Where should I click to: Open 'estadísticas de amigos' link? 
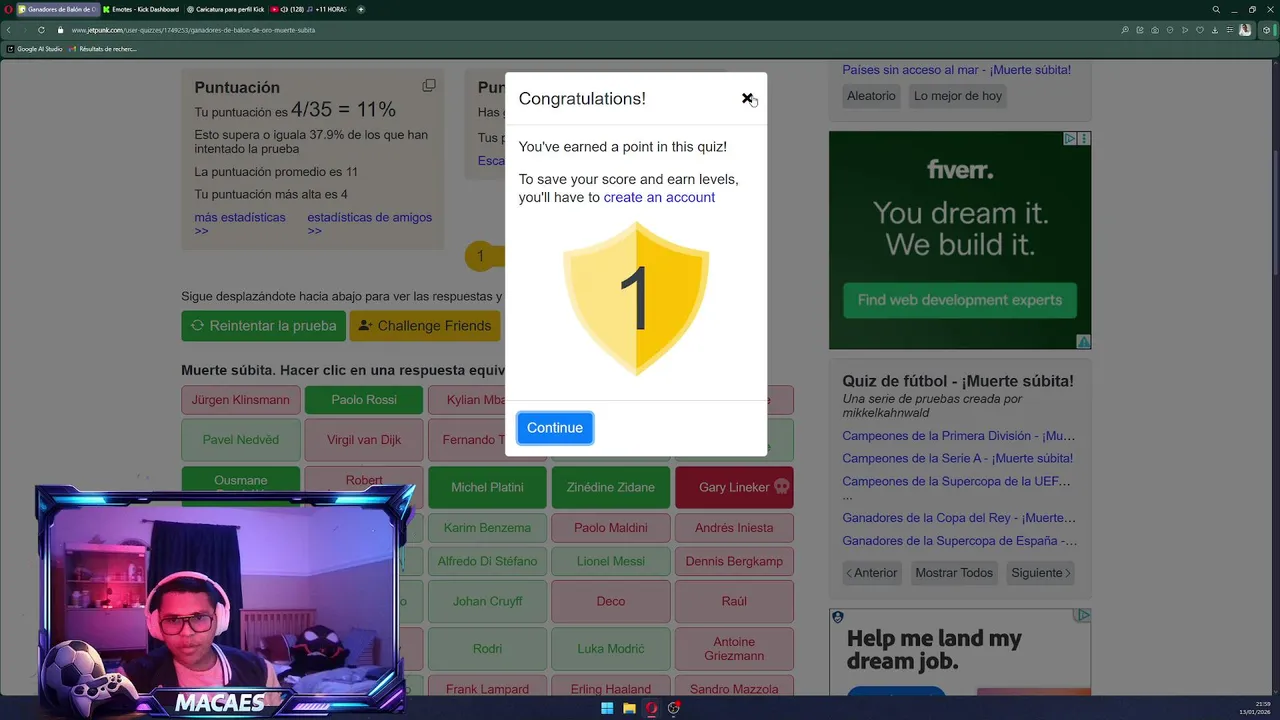tap(370, 223)
